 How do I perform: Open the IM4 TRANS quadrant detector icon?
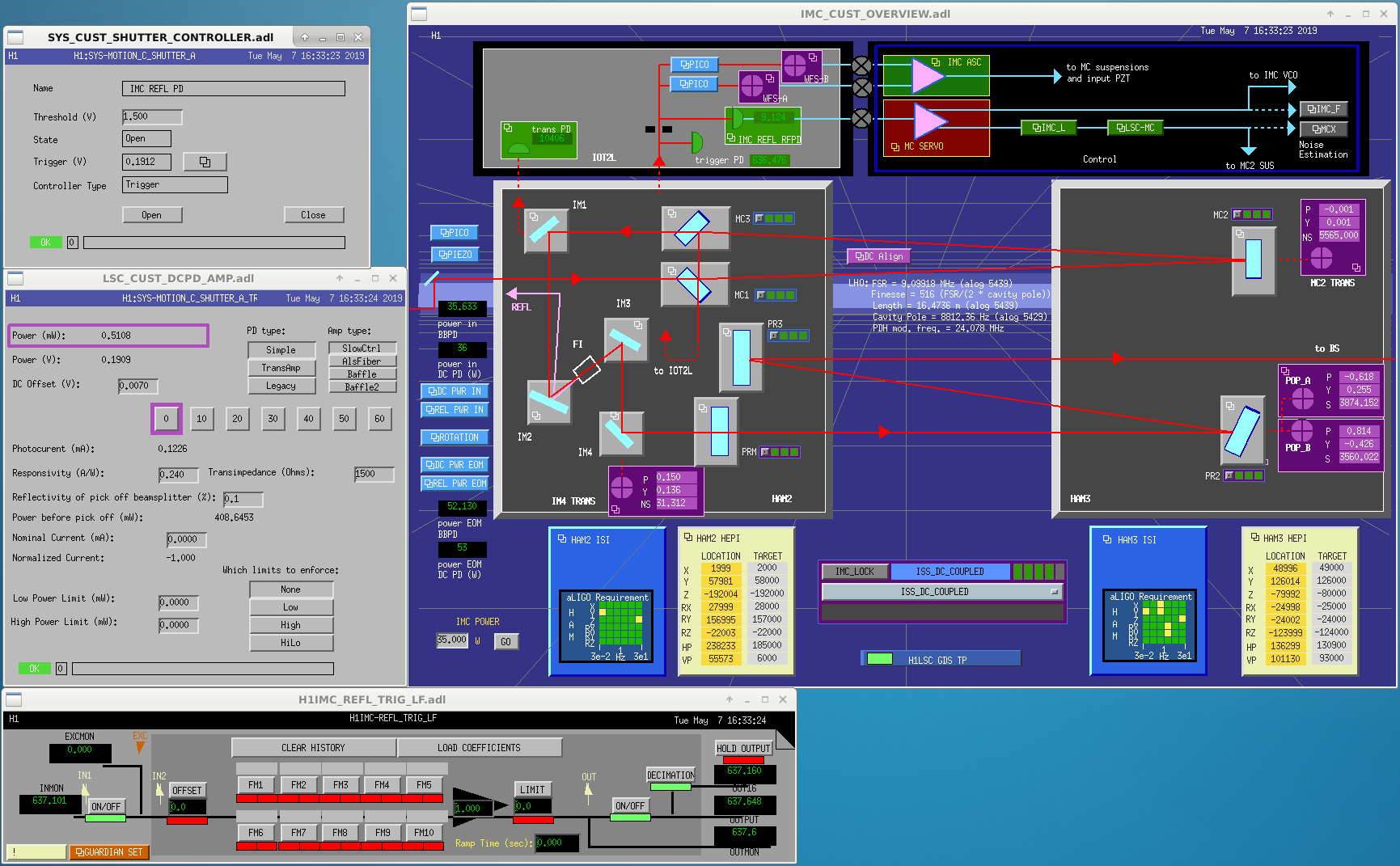coord(622,488)
